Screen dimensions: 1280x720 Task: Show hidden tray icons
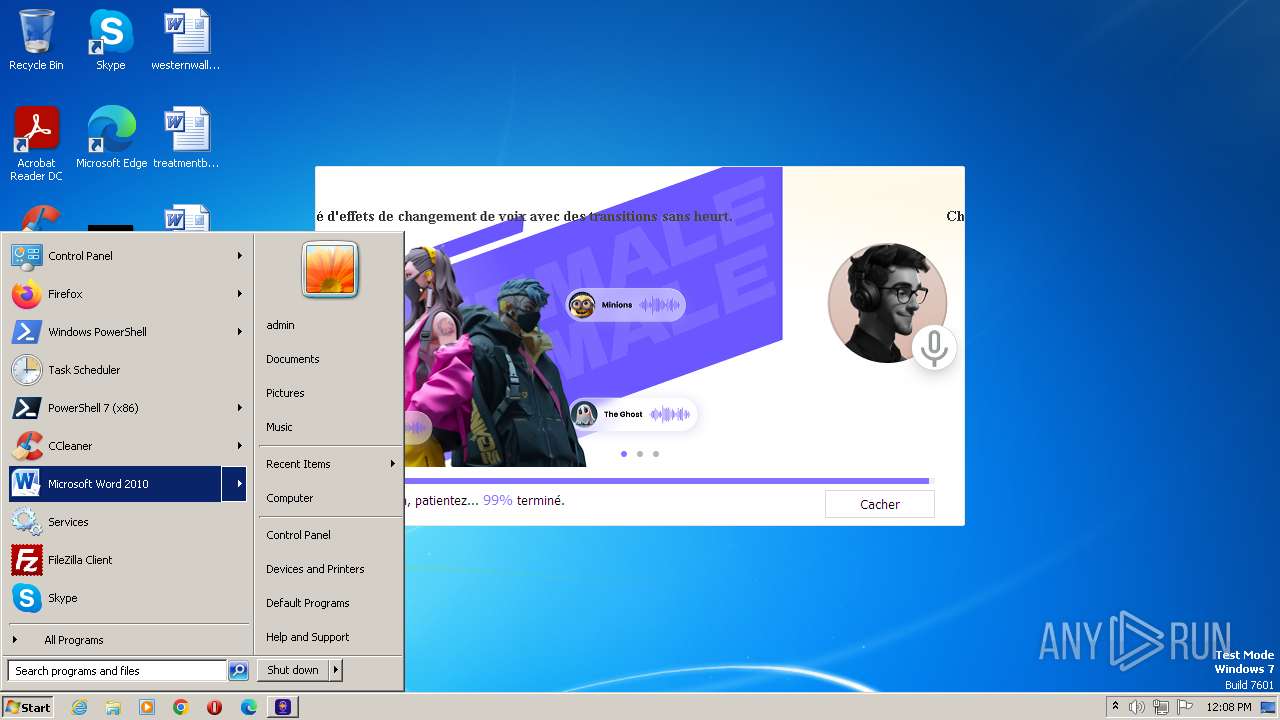pos(1115,707)
